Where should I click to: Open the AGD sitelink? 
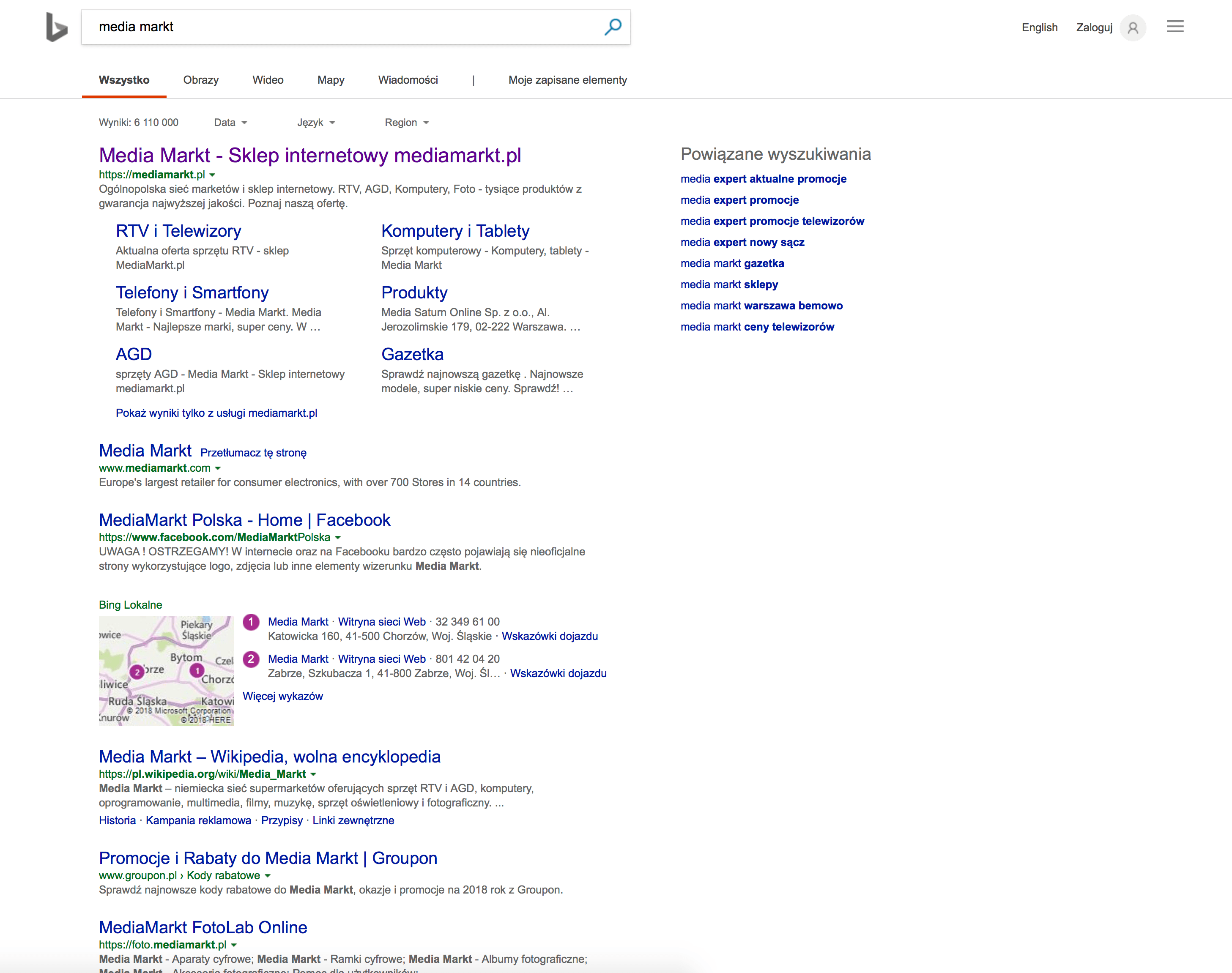click(x=134, y=354)
